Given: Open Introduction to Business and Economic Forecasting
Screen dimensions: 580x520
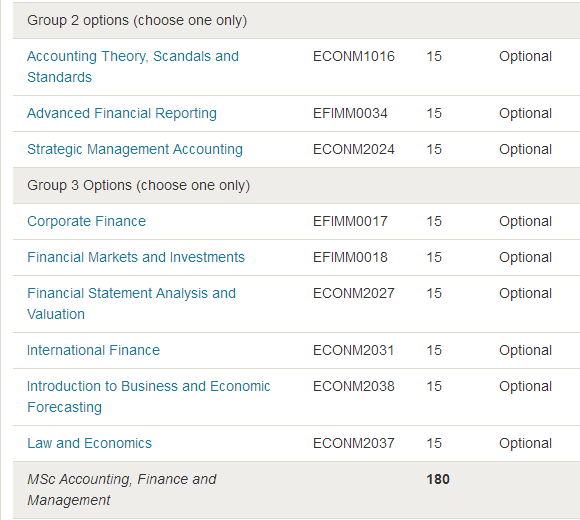Looking at the screenshot, I should pos(148,396).
